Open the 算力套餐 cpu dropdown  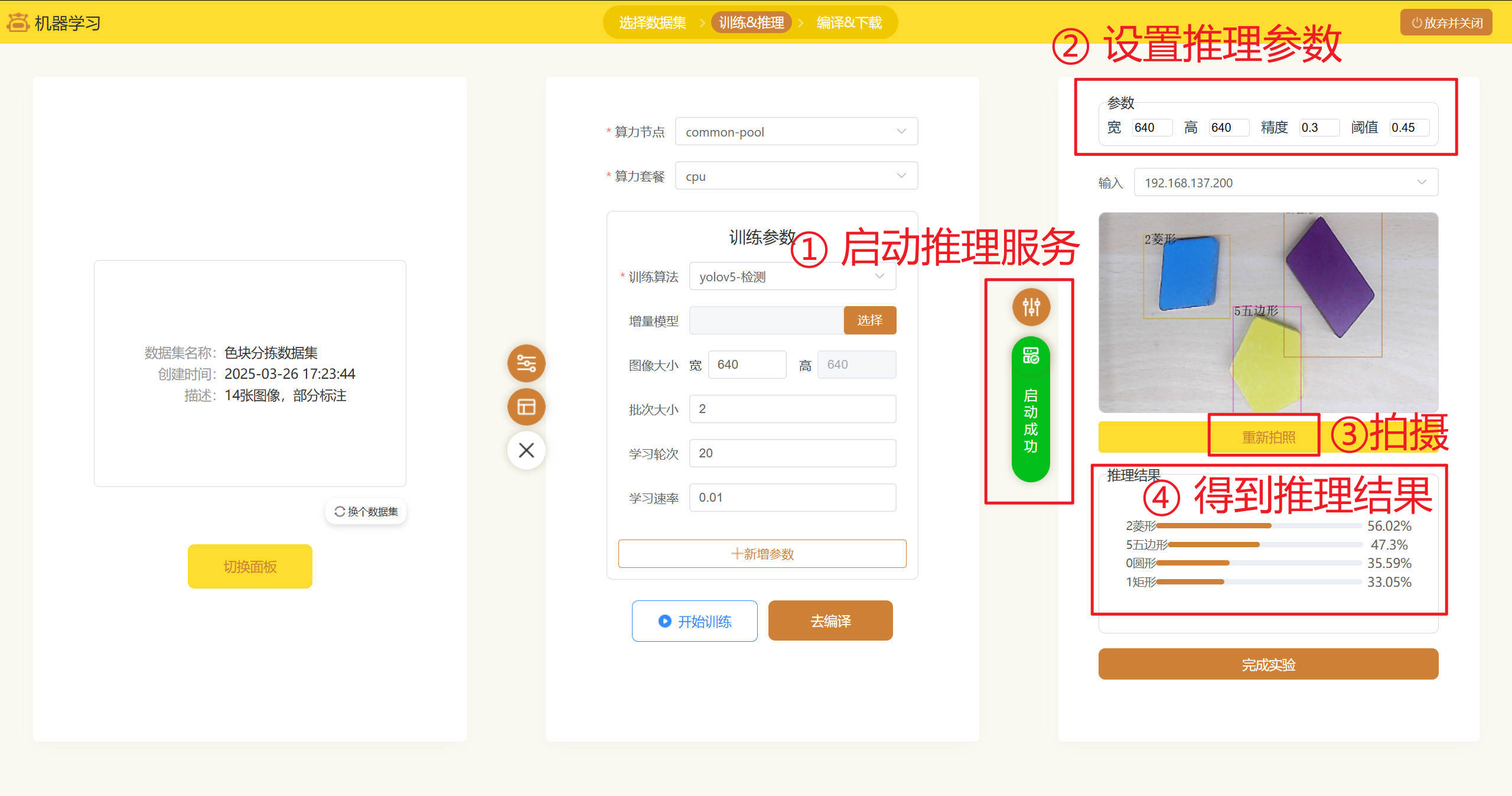[796, 176]
